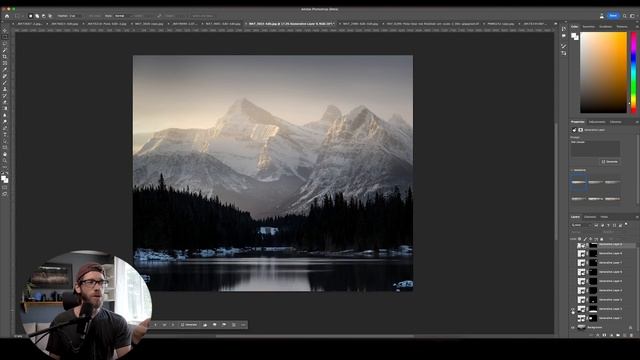
Task: Show Generative Layer 9 visibility box
Action: click(x=573, y=245)
